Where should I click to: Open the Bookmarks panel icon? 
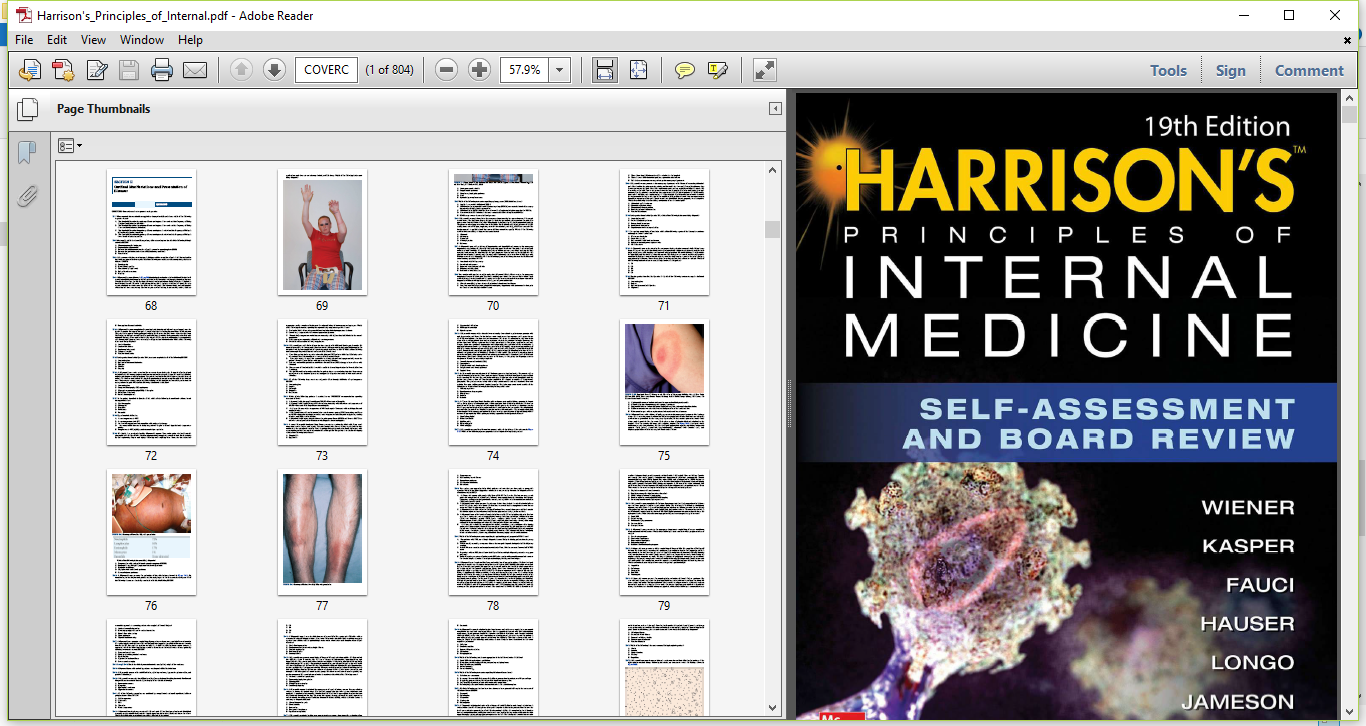pyautogui.click(x=27, y=152)
